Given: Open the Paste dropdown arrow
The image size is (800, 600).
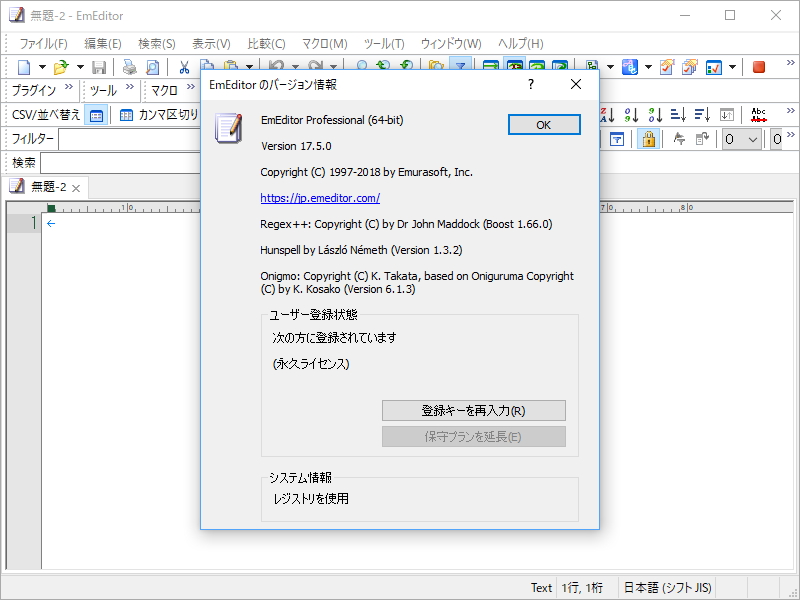Looking at the screenshot, I should pyautogui.click(x=247, y=67).
